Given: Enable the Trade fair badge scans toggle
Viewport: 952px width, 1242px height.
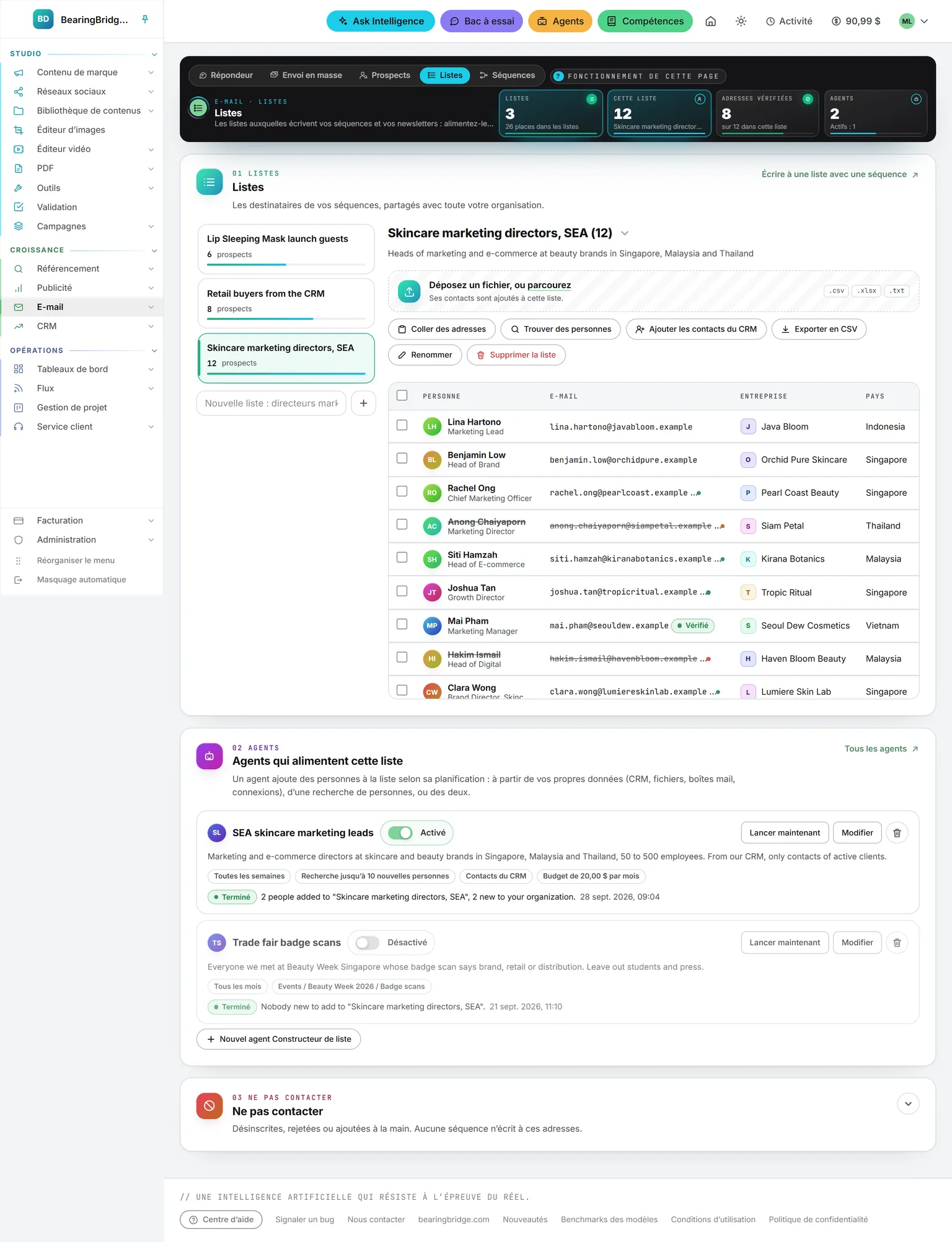Looking at the screenshot, I should 367,942.
